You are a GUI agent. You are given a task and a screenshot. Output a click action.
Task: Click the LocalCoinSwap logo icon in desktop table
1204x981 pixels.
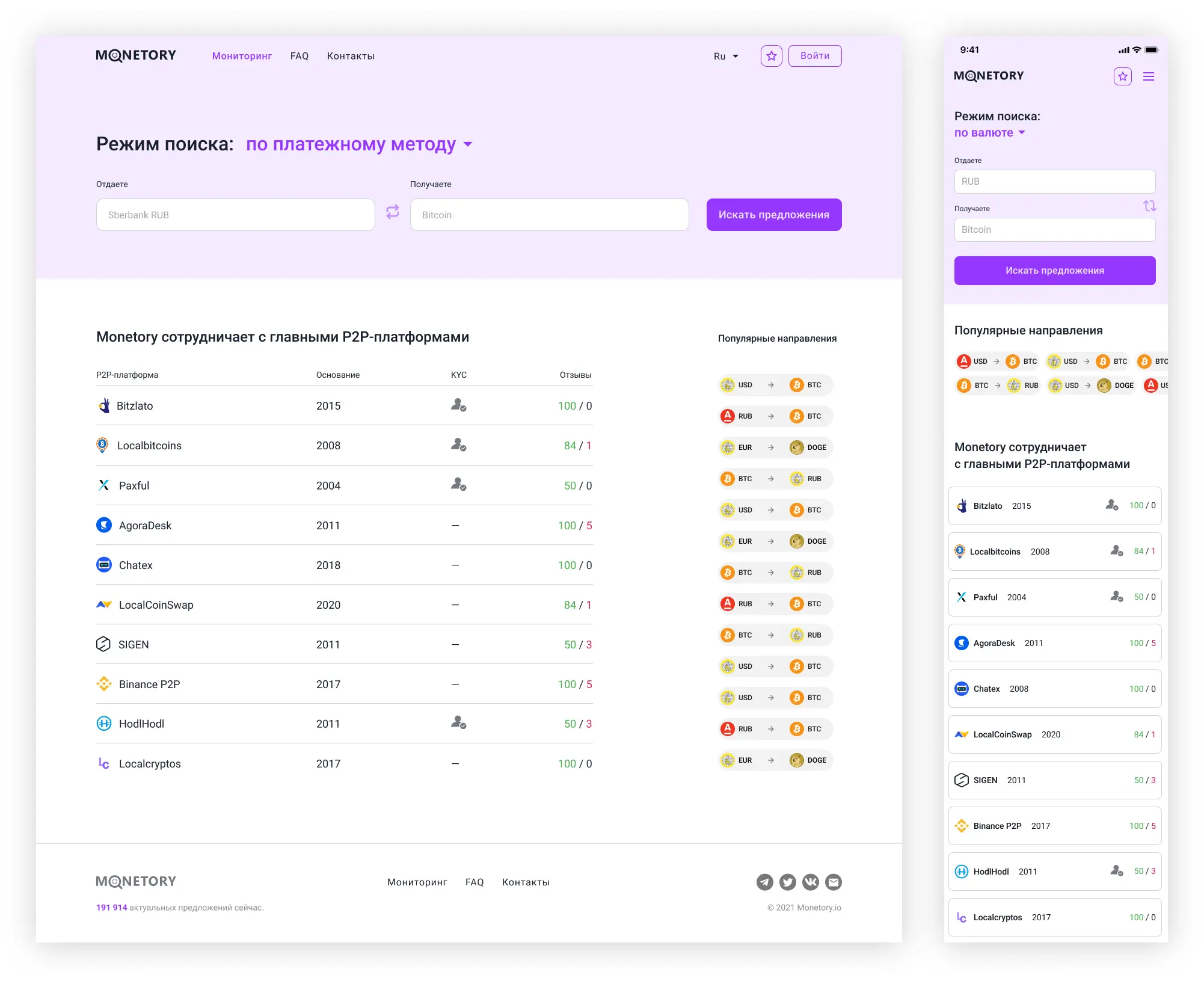tap(104, 604)
